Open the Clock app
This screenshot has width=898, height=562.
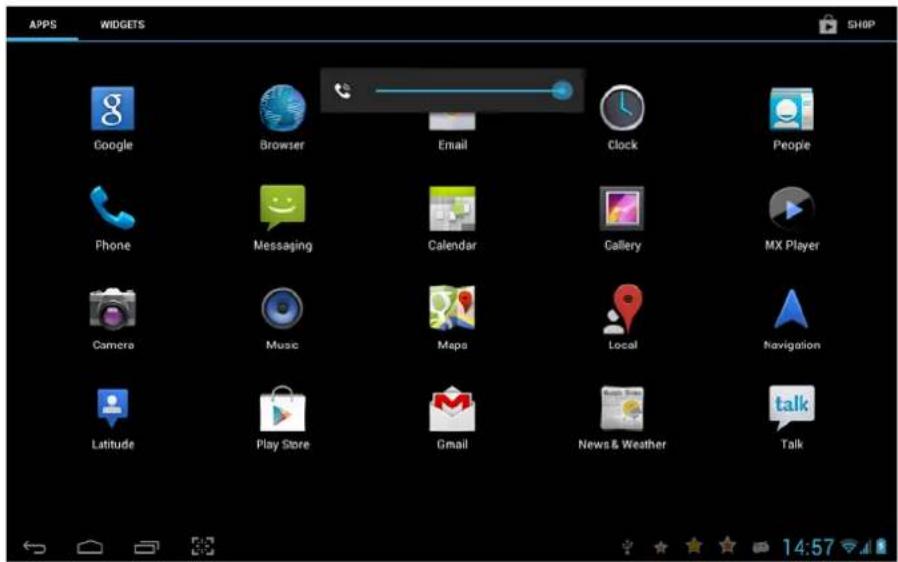(622, 108)
